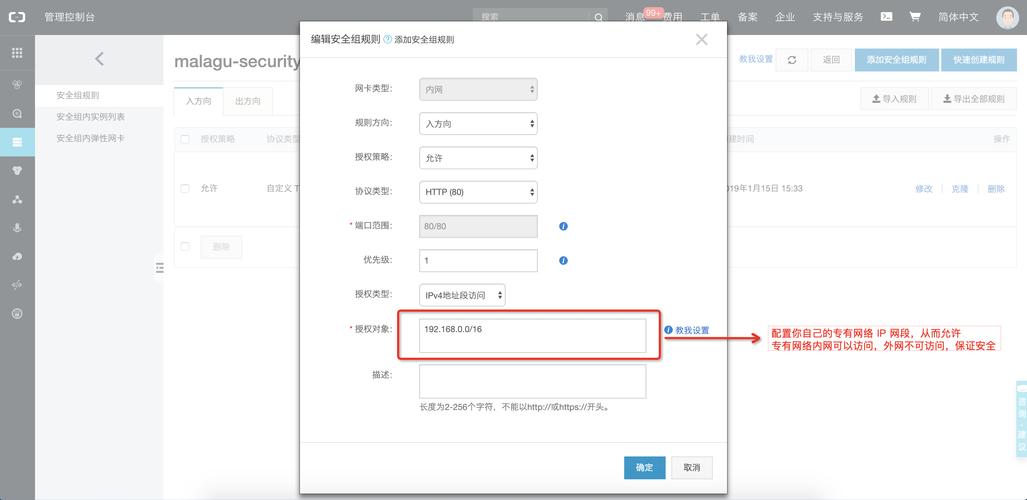Click the 授权对象 text field
Viewport: 1027px width, 500px height.
tap(532, 336)
